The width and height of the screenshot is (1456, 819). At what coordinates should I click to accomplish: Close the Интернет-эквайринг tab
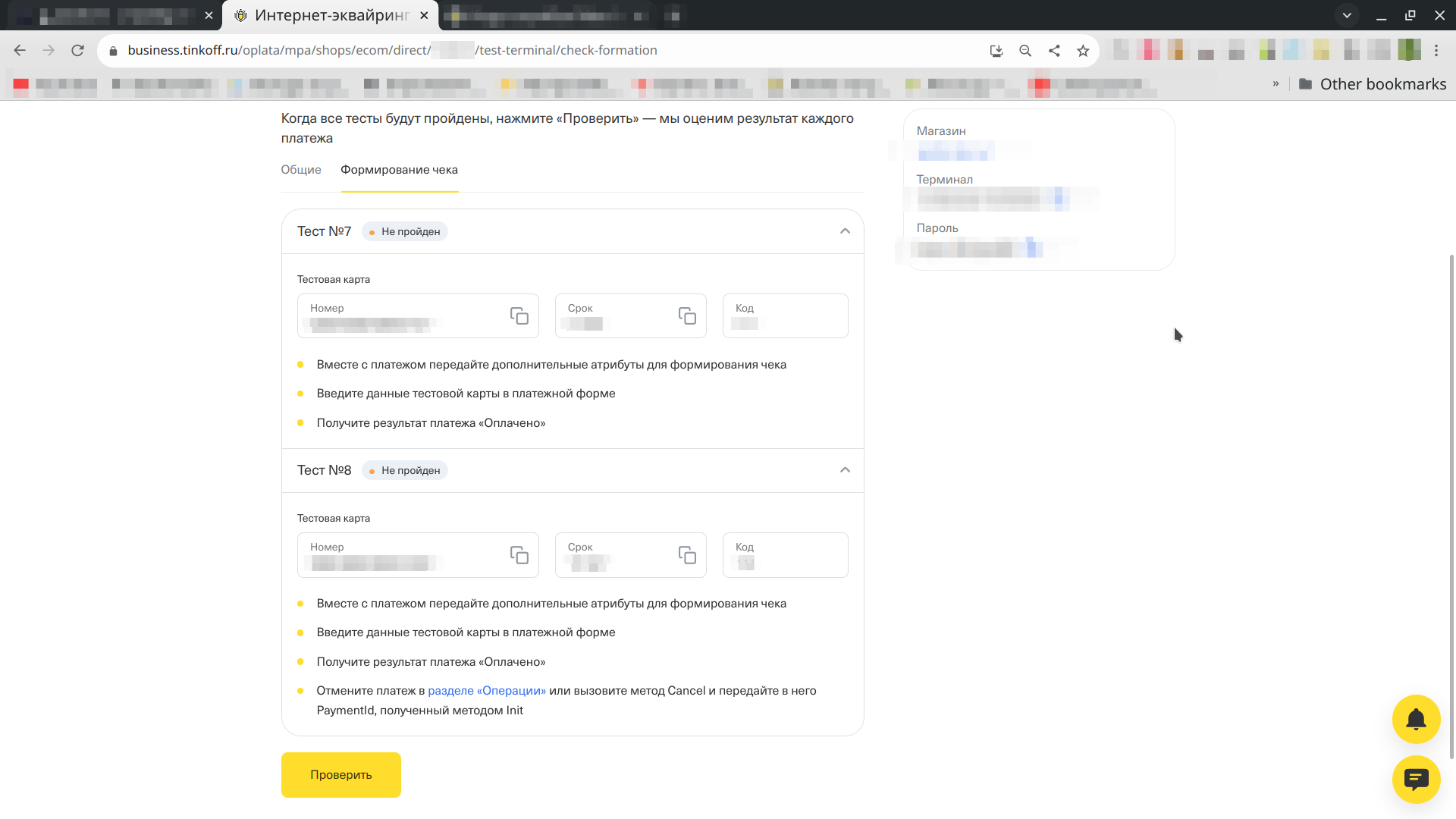(424, 15)
